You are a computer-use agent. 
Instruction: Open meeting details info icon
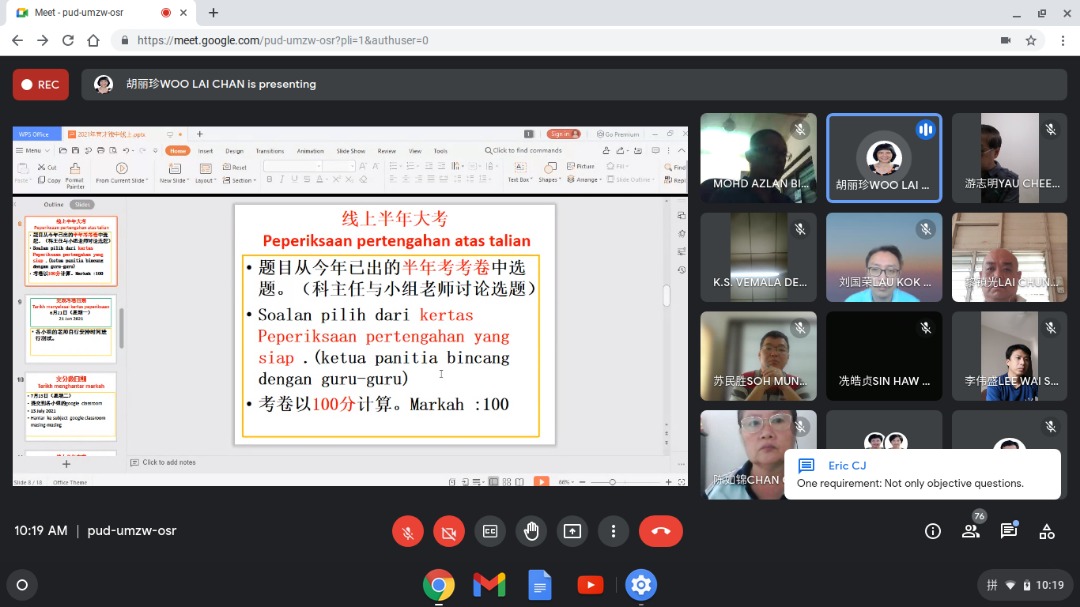coord(933,531)
